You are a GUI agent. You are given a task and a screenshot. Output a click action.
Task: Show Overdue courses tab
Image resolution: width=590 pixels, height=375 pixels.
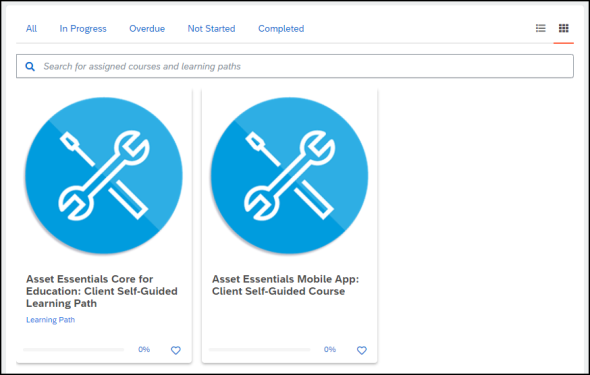[147, 29]
